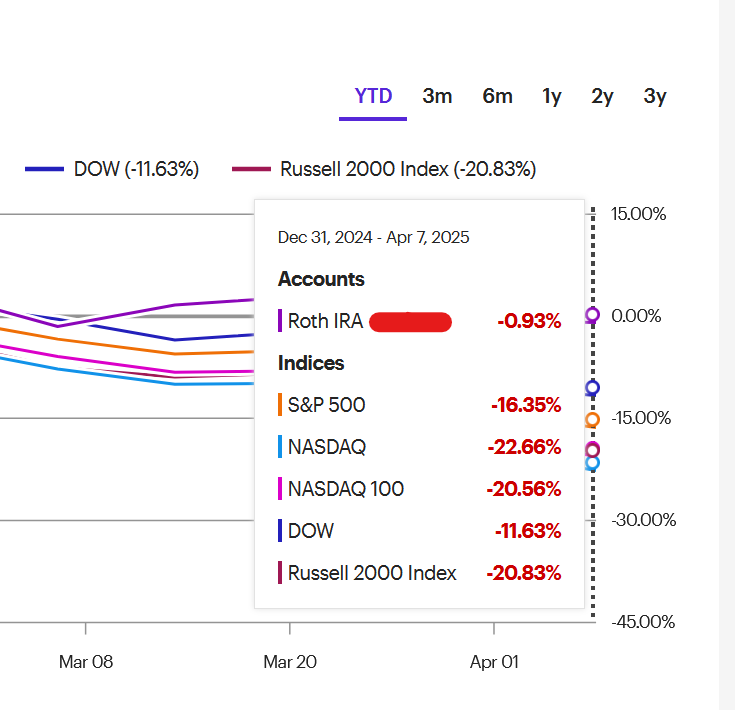This screenshot has height=710, width=735.
Task: Click the Mar 20 x-axis date label
Action: coord(290,662)
